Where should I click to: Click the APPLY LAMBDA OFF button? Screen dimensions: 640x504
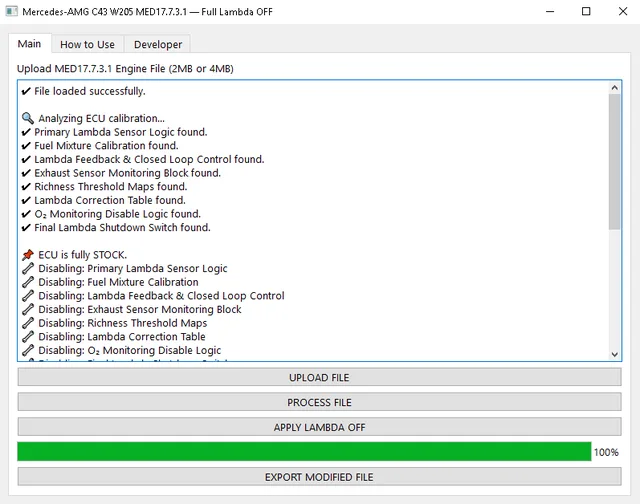click(319, 427)
